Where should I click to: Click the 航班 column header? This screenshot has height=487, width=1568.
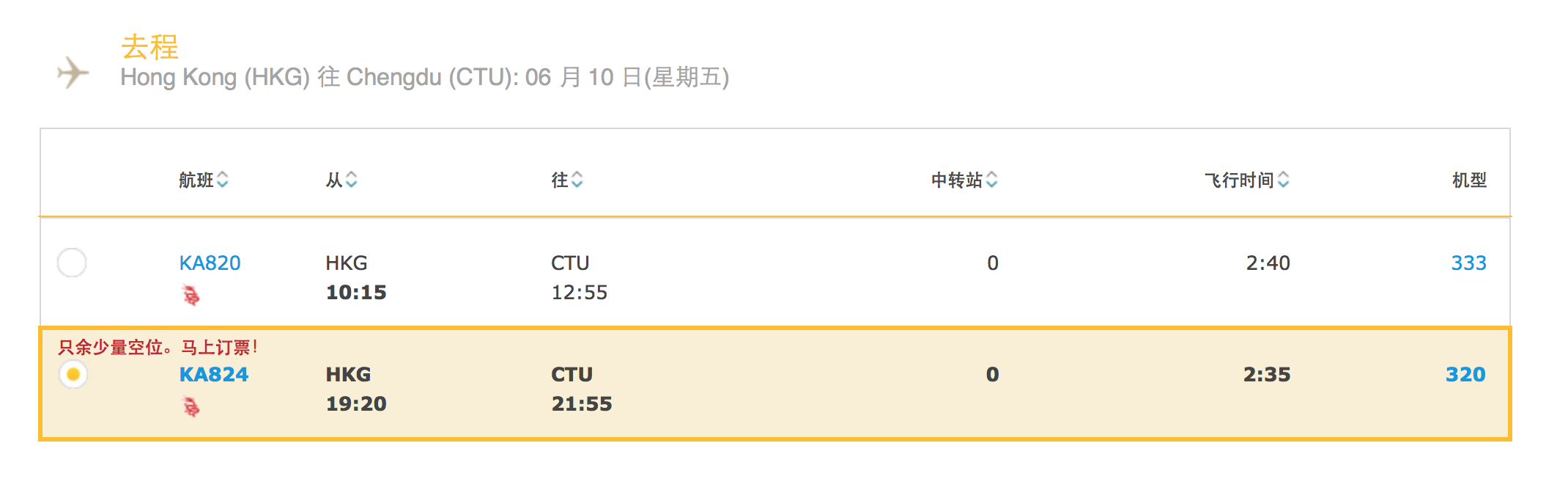point(196,180)
